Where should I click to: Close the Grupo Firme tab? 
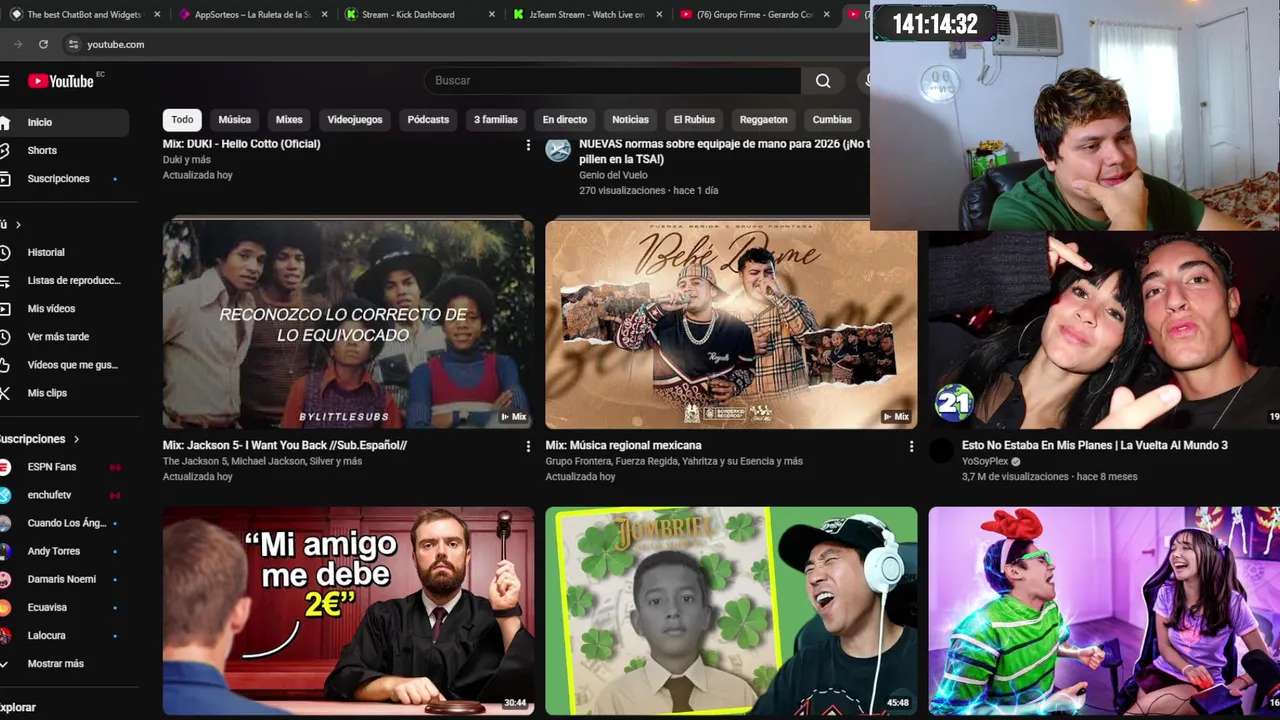pos(827,15)
